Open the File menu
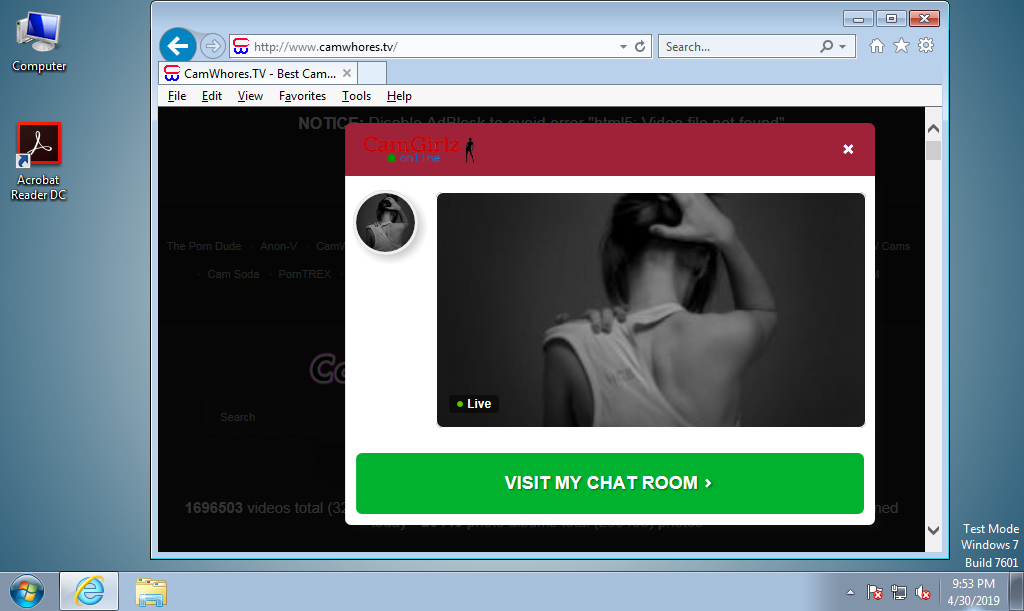This screenshot has height=611, width=1024. [177, 96]
